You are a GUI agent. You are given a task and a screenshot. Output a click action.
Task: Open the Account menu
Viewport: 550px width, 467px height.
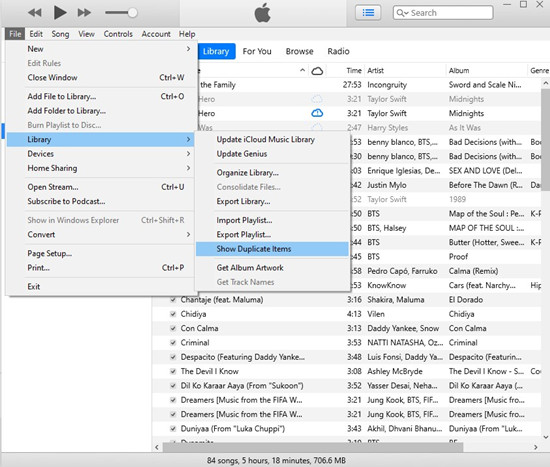pos(156,34)
